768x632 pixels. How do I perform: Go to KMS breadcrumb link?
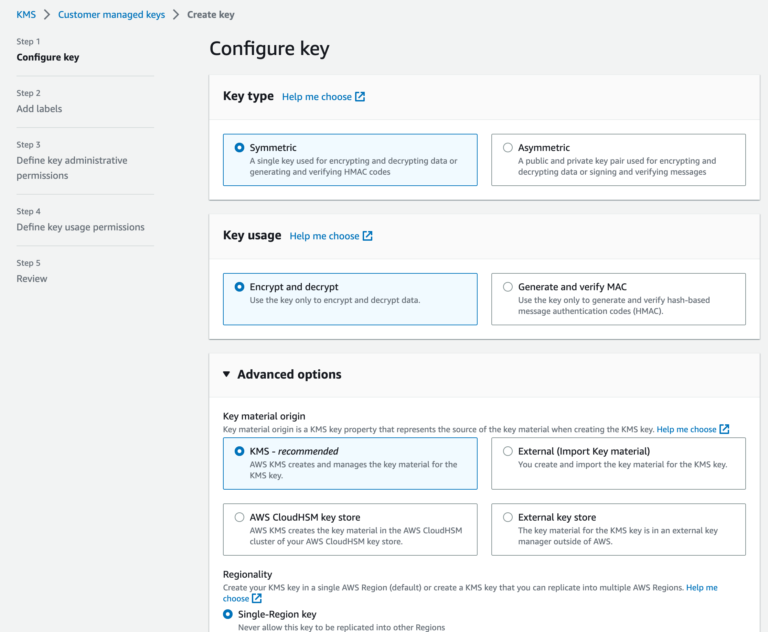coord(26,15)
